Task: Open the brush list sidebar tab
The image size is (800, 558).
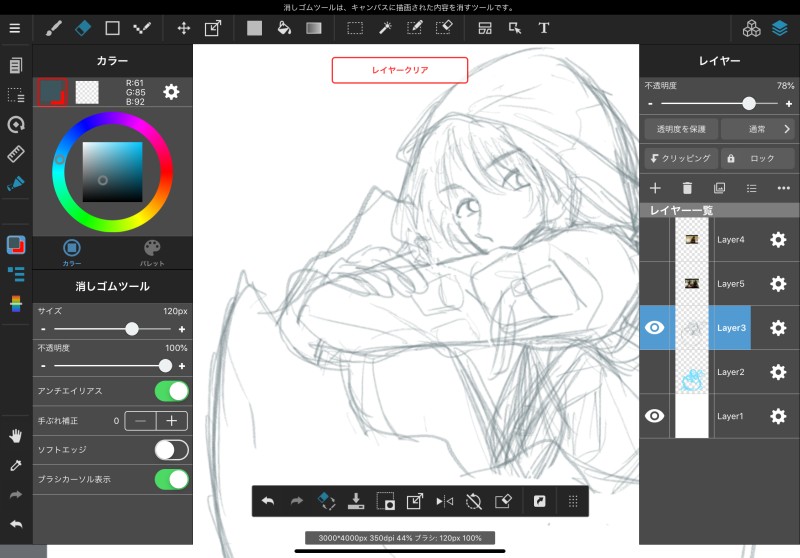Action: pos(16,274)
